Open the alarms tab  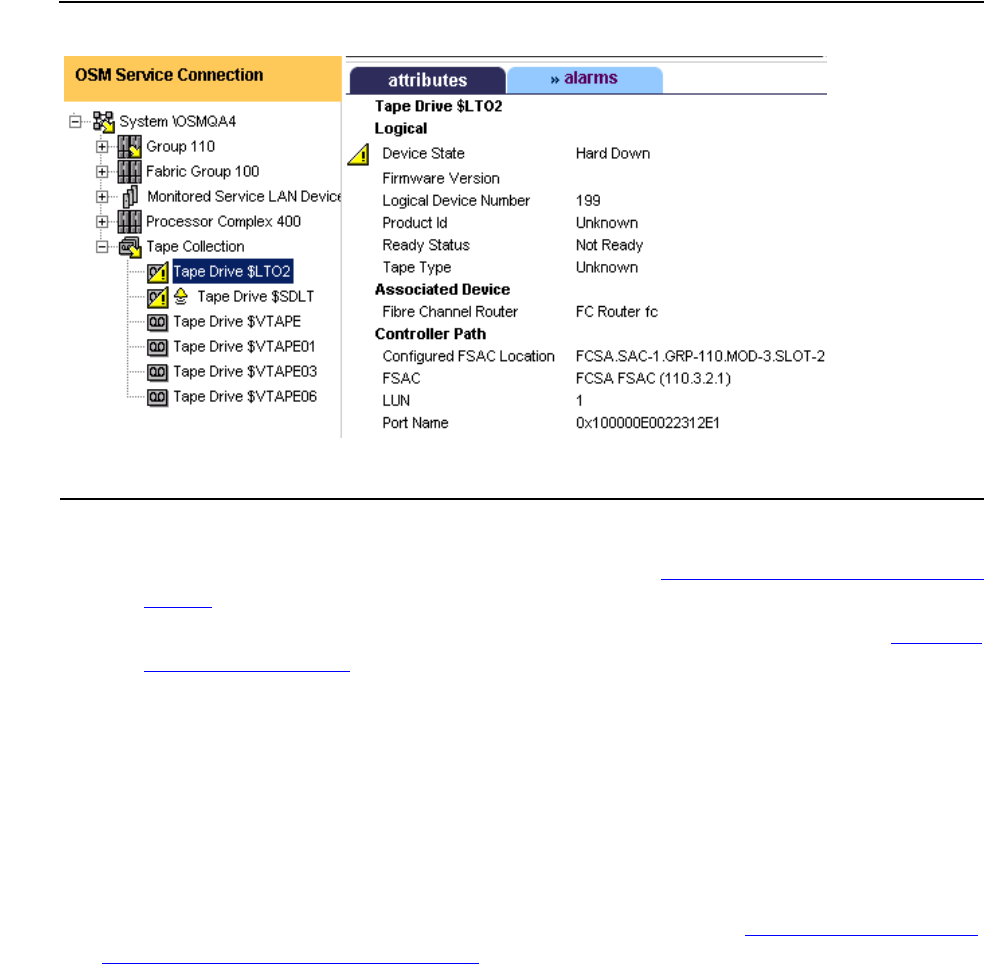(x=584, y=79)
